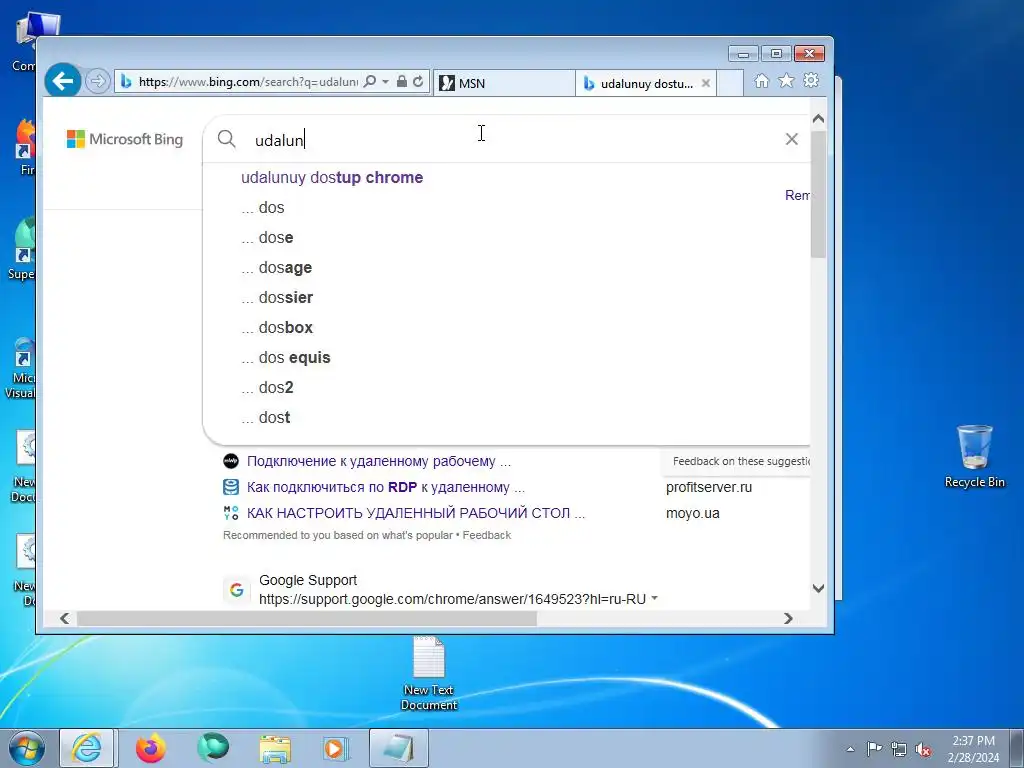The image size is (1024, 768).
Task: Minimize the Internet Explorer window
Action: coord(743,54)
